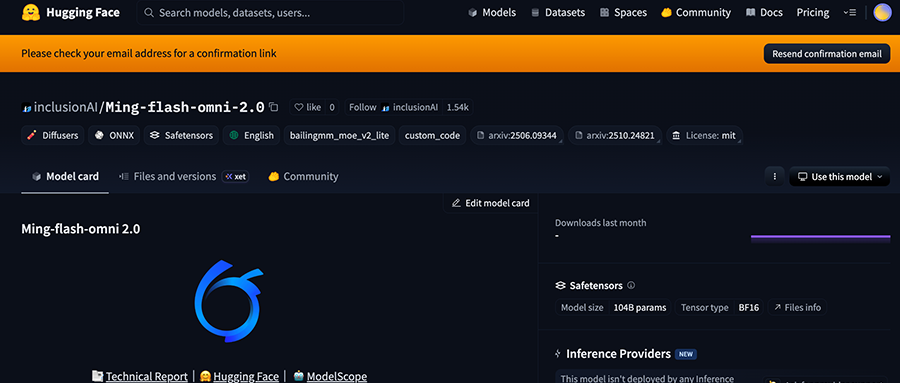Screen dimensions: 900x383
Task: Click Edit model card
Action: [x=490, y=203]
